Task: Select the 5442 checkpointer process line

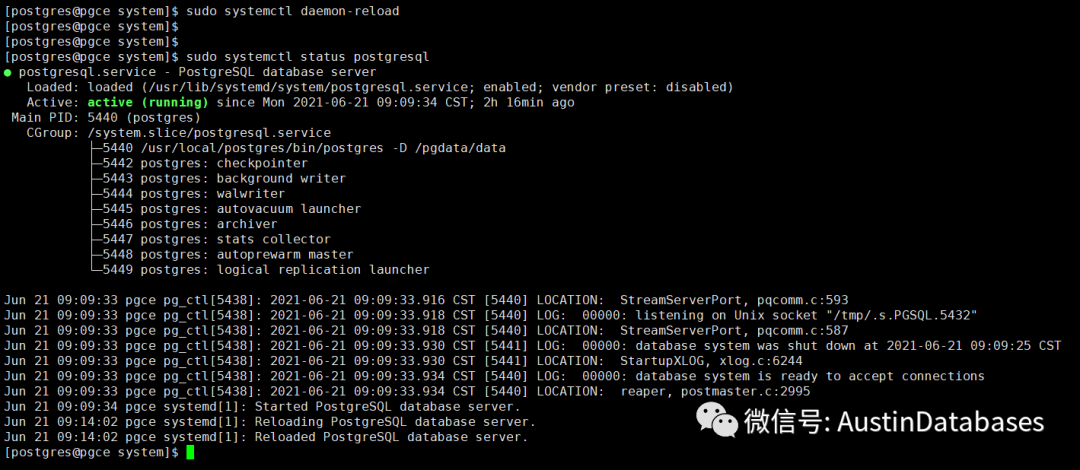Action: (x=199, y=163)
